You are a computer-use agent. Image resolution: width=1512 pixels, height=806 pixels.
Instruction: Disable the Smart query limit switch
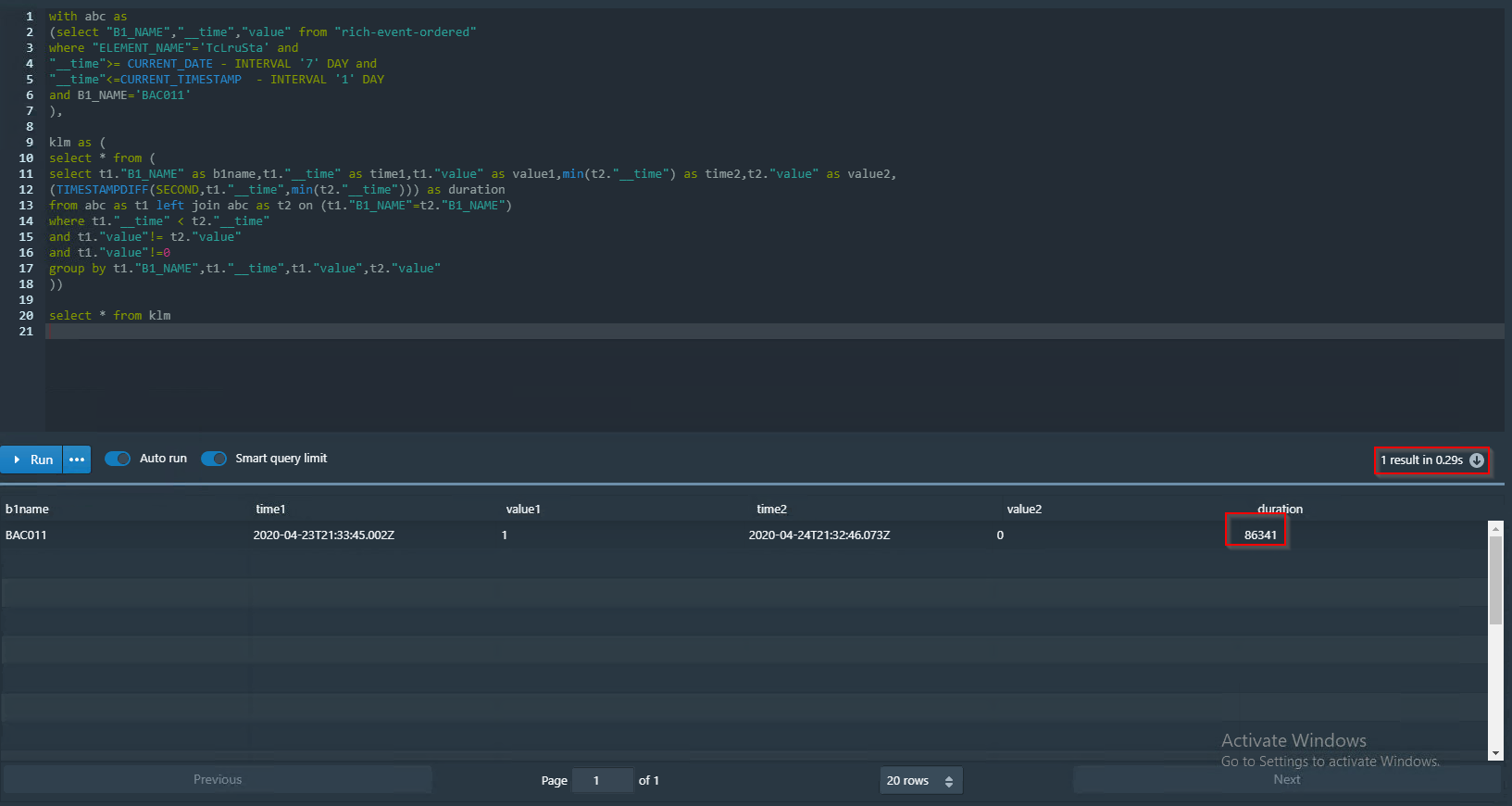(x=214, y=459)
